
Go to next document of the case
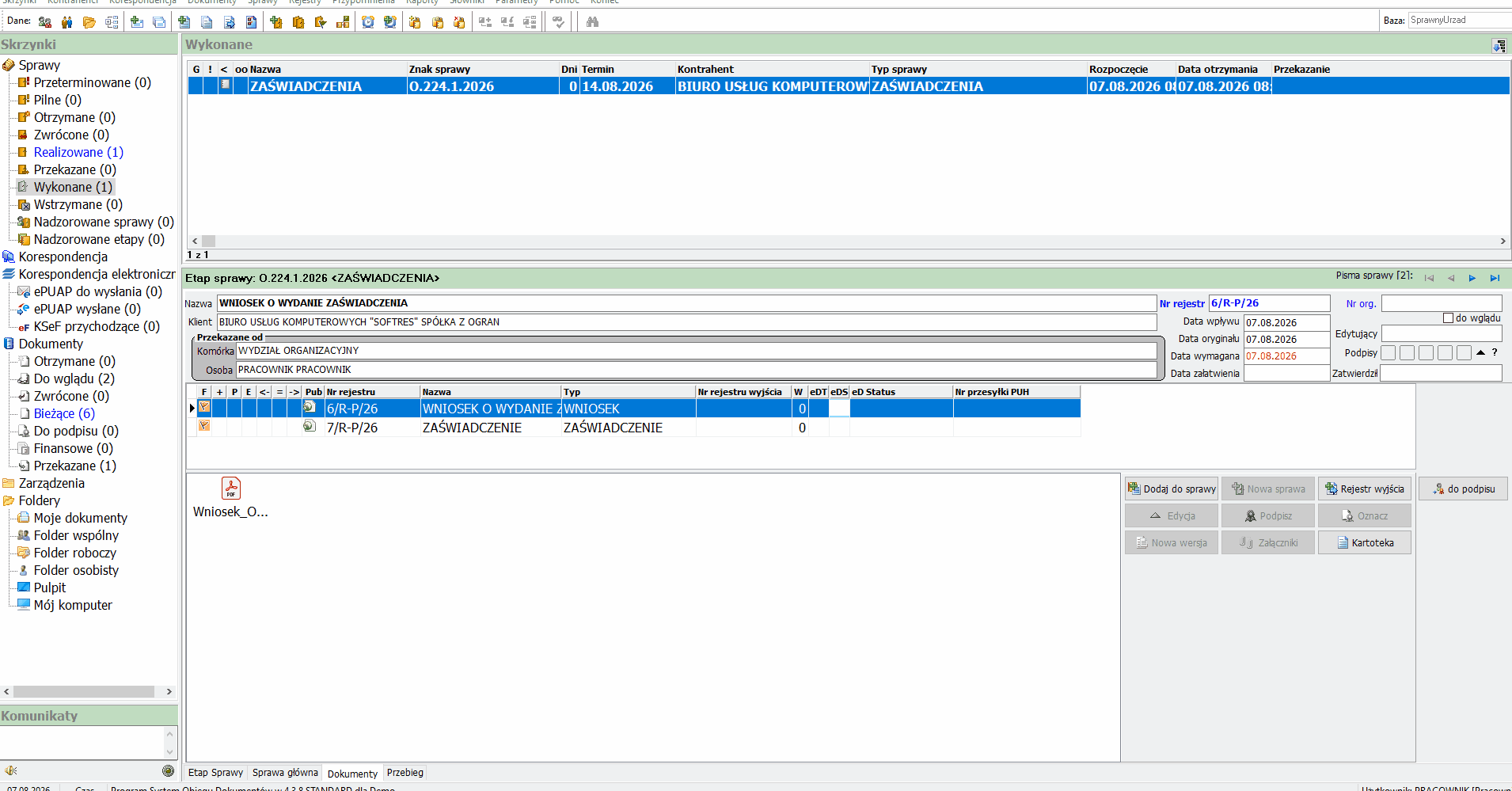pos(1472,278)
